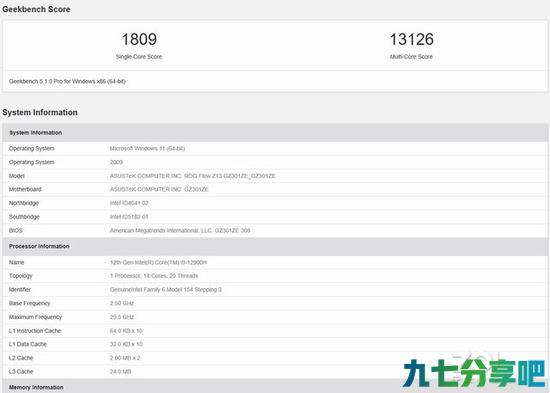This screenshot has width=550, height=393.
Task: Click the gray System Information table header
Action: 275,133
